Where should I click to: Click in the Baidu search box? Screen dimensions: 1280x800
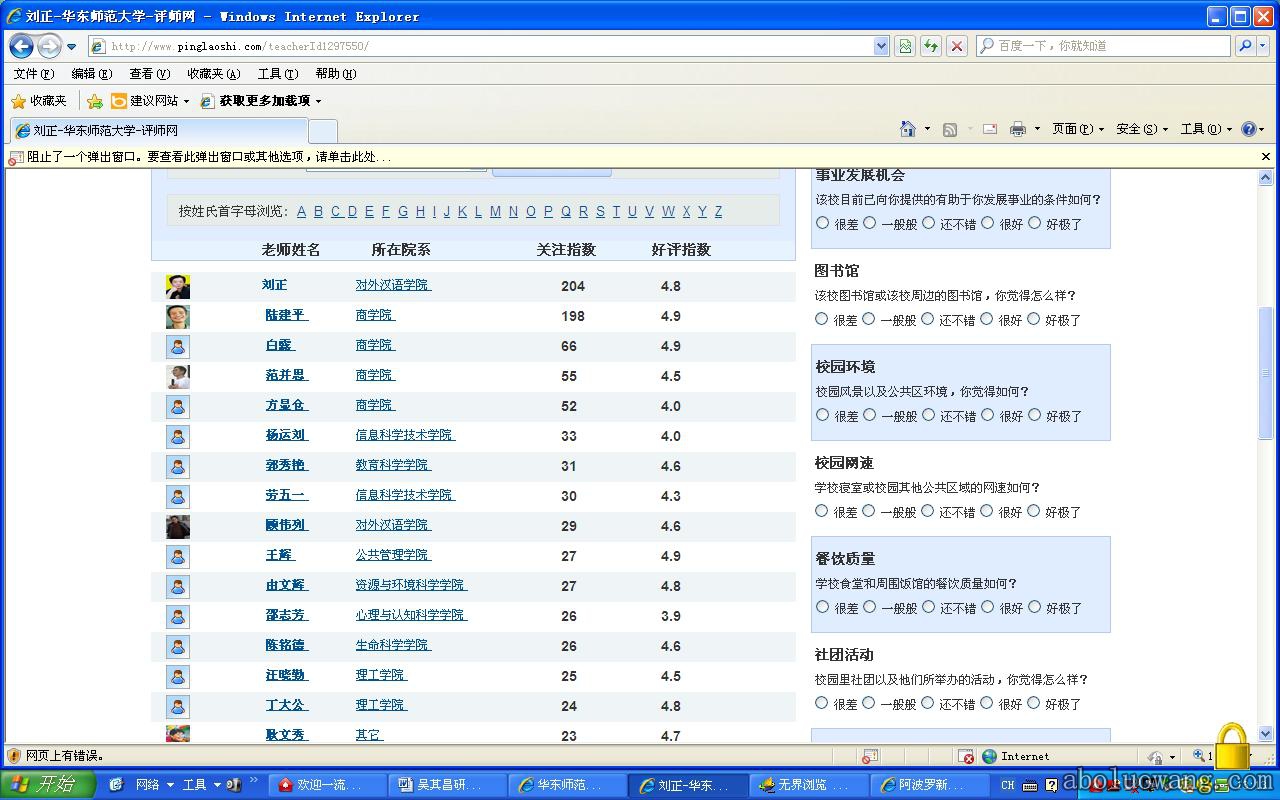click(1102, 46)
